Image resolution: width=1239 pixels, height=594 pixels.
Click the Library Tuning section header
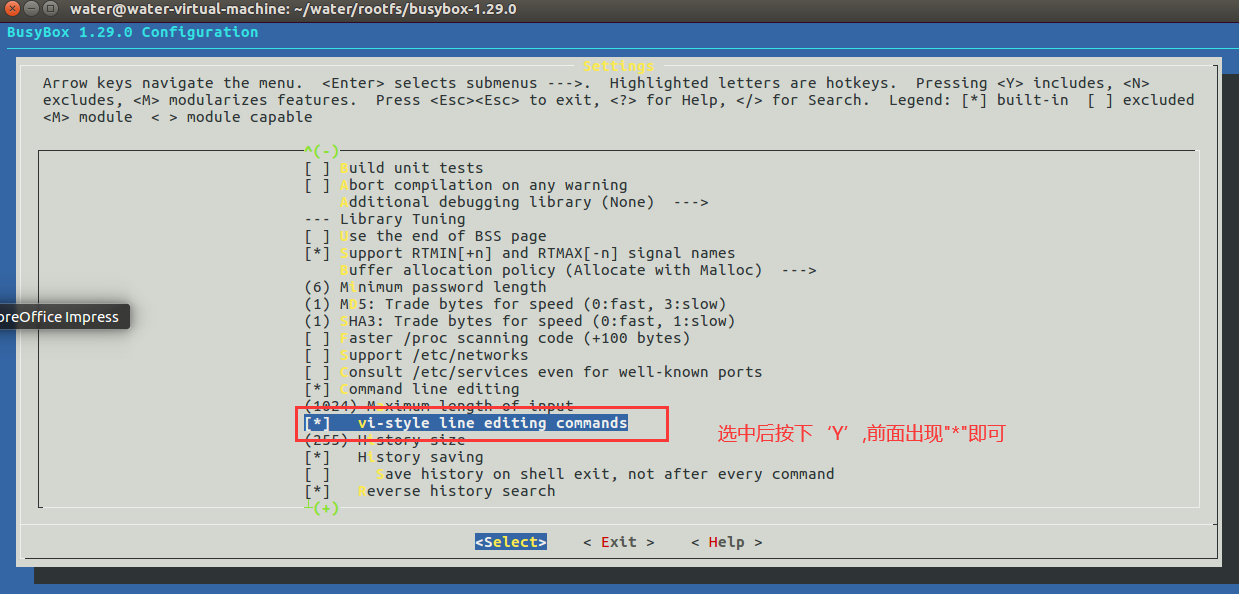(385, 219)
